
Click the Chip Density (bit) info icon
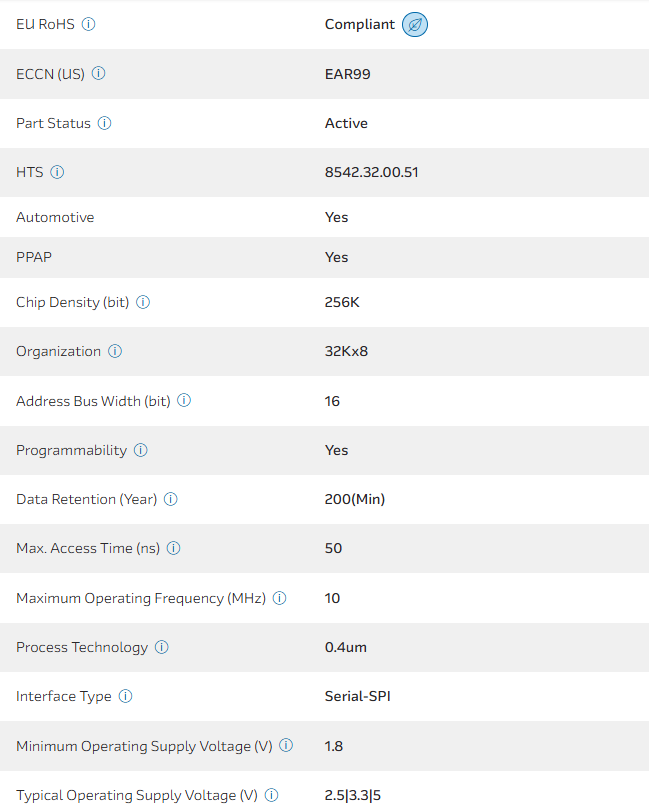coord(143,302)
